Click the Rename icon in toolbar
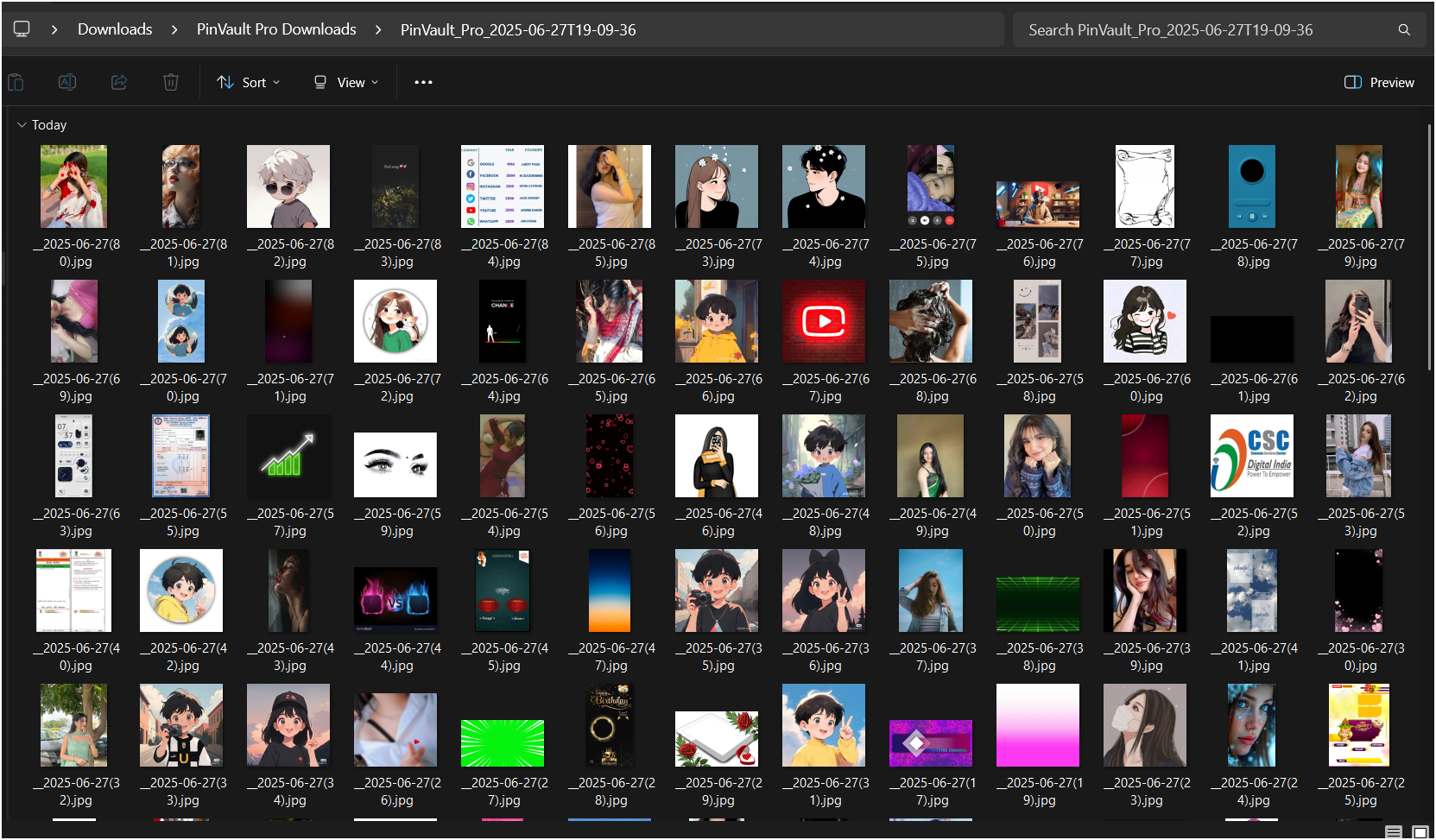Image resolution: width=1436 pixels, height=840 pixels. 67,83
